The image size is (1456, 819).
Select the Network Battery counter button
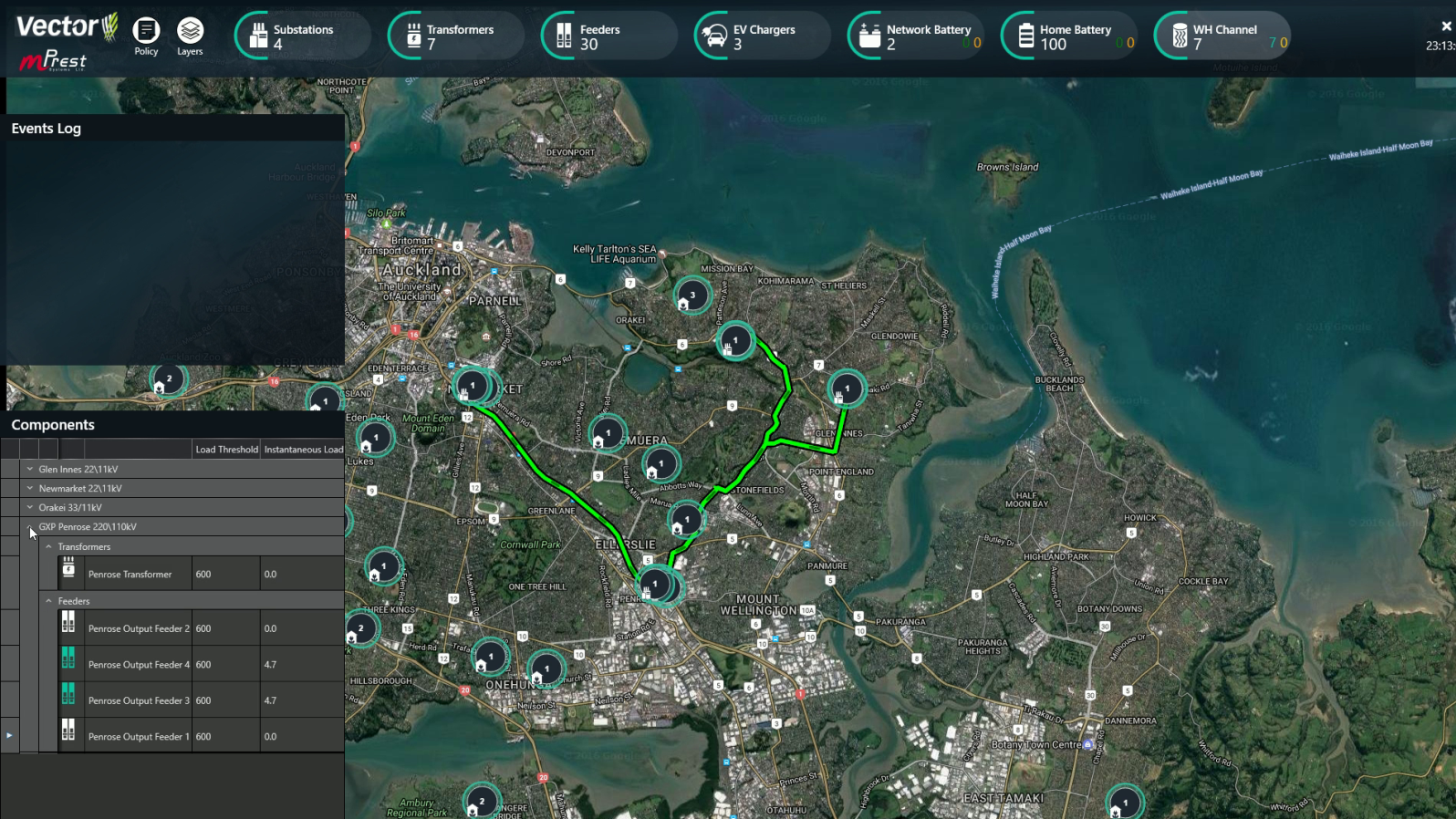tap(915, 36)
